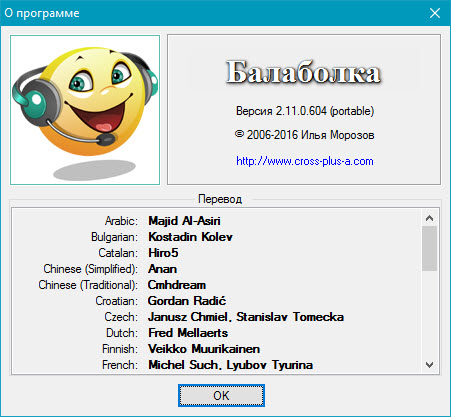This screenshot has height=417, width=451.
Task: Select translators Michel Such, Lyubov Tyurina
Action: tap(230, 365)
